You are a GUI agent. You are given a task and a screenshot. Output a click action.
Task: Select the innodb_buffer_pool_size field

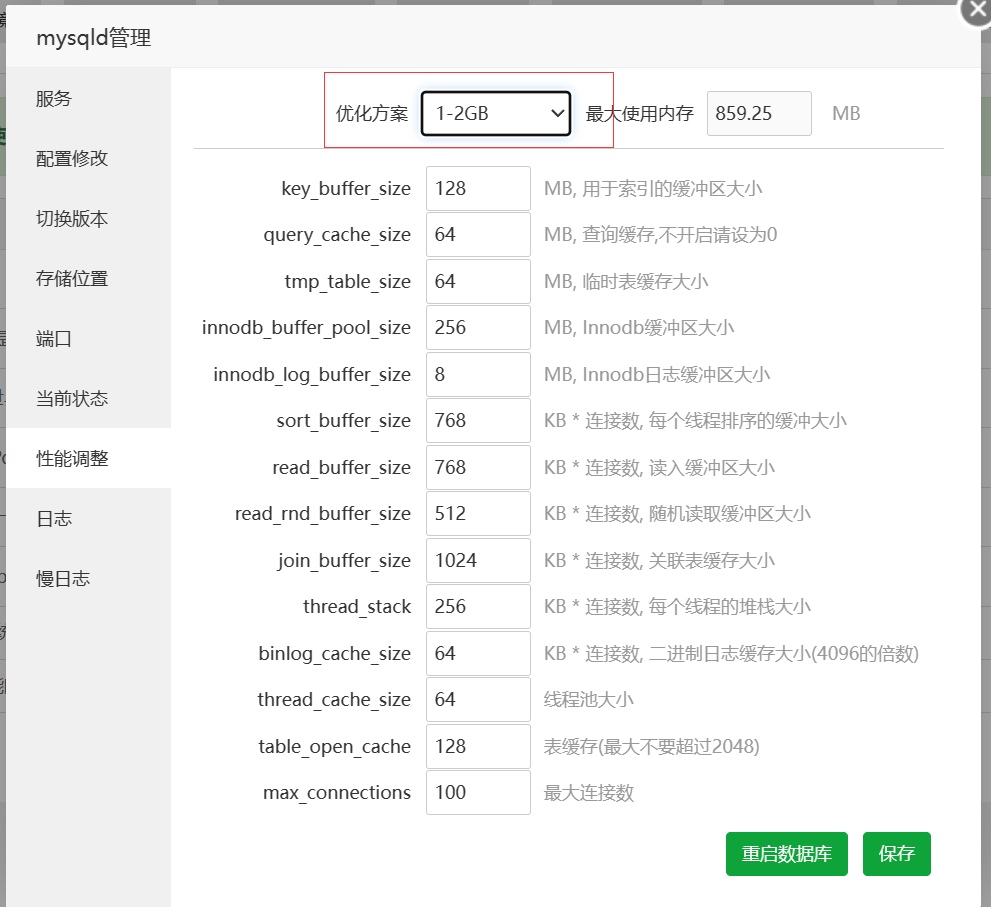tap(478, 327)
